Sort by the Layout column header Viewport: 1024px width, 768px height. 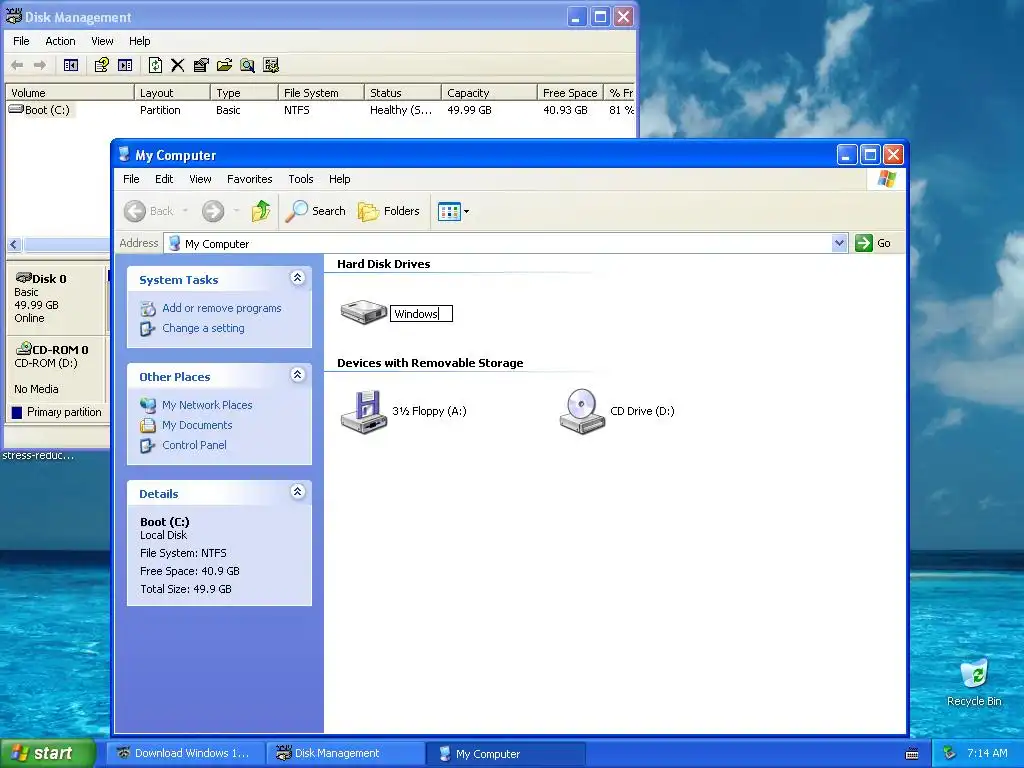(172, 93)
